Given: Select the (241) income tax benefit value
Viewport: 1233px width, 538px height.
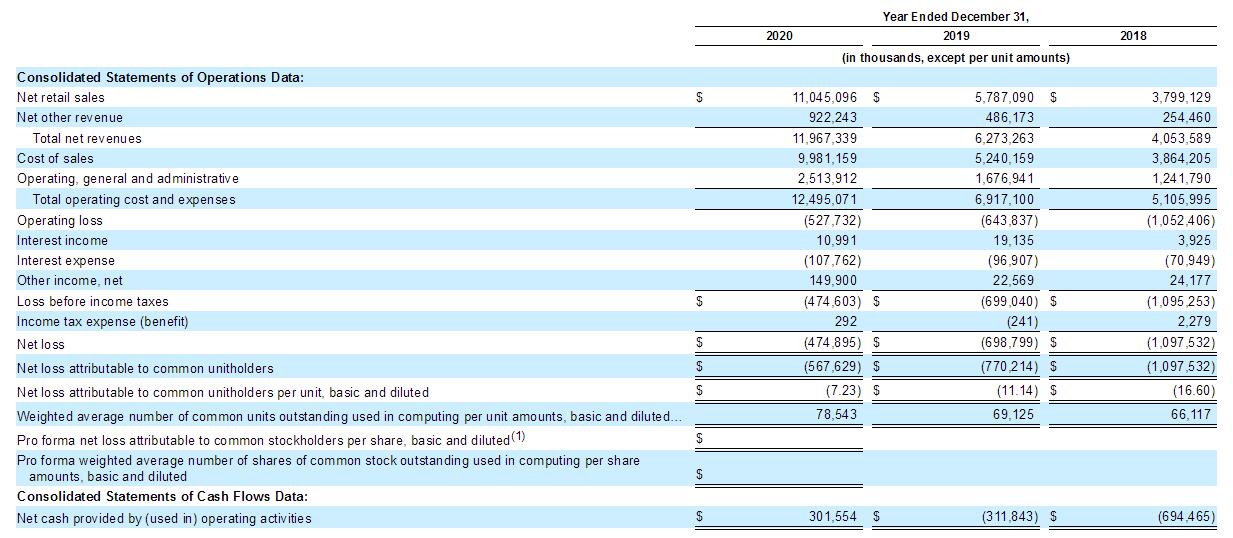Looking at the screenshot, I should point(1021,322).
